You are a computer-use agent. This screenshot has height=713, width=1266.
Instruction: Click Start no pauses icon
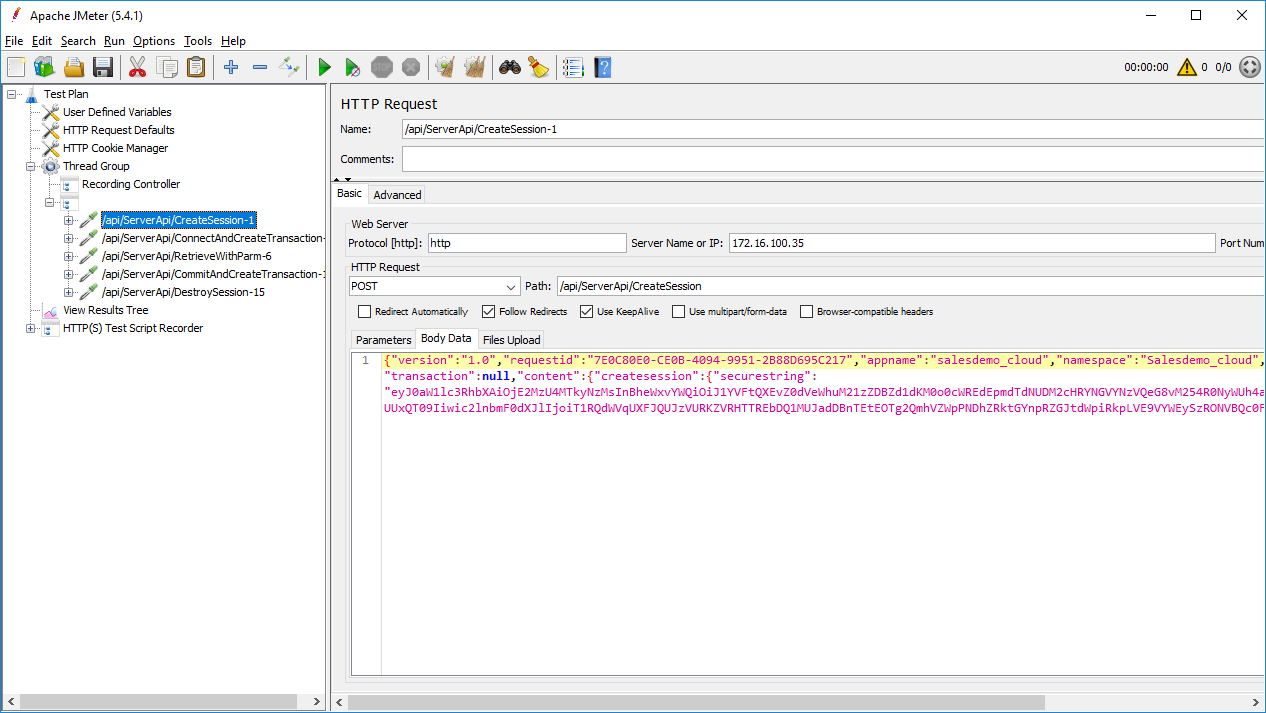click(x=353, y=67)
